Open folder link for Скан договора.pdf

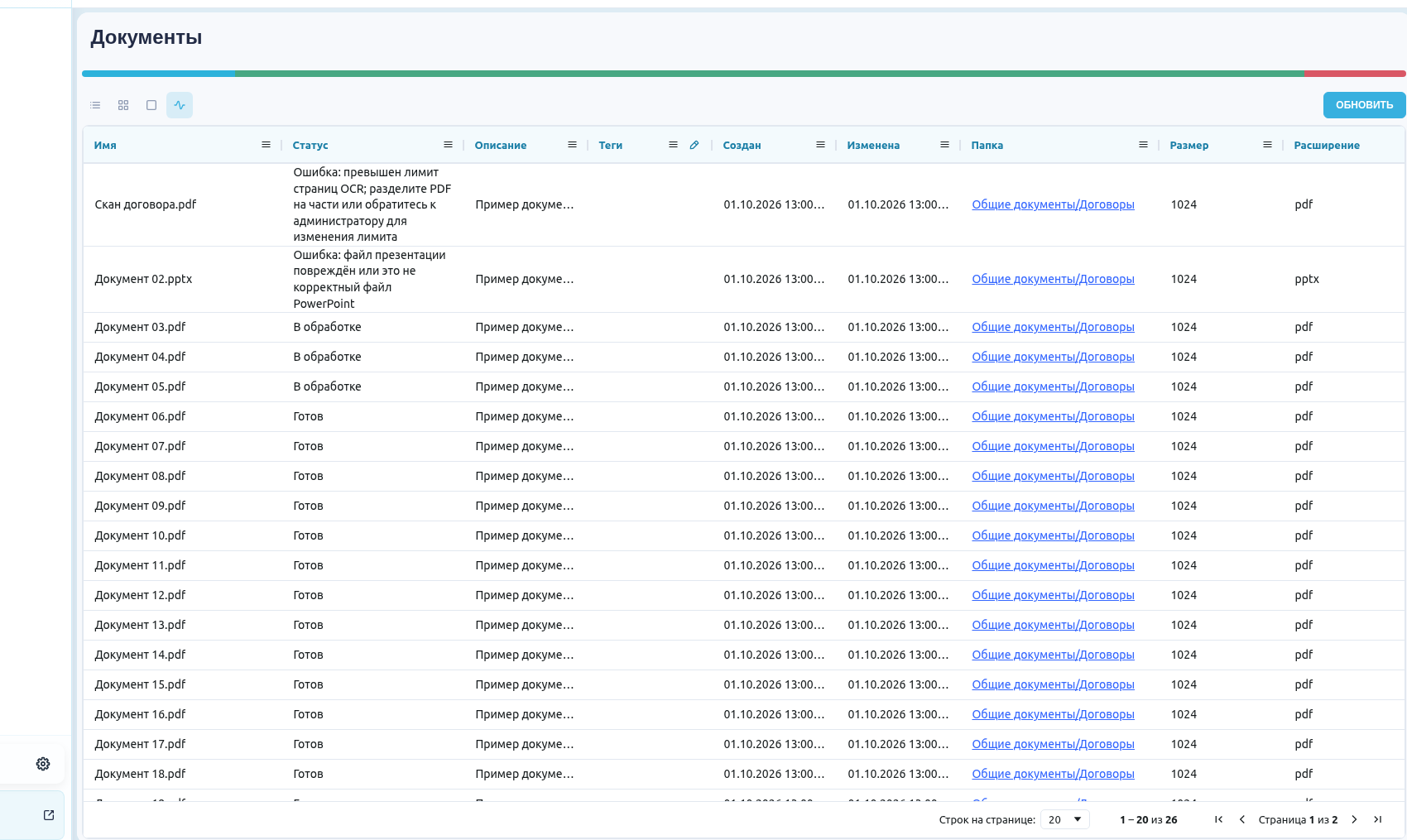[x=1053, y=204]
